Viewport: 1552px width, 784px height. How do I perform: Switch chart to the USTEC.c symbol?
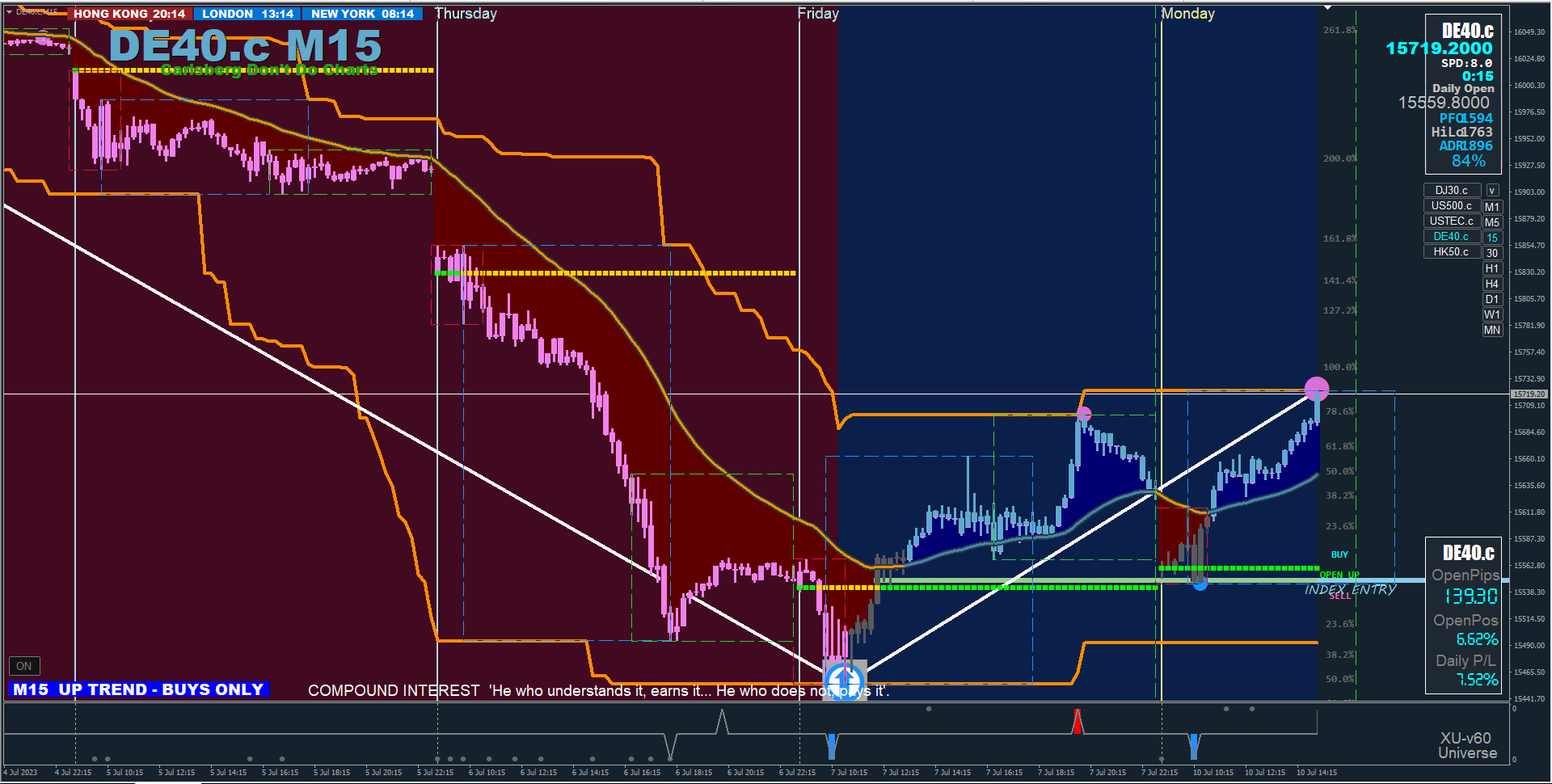1452,221
